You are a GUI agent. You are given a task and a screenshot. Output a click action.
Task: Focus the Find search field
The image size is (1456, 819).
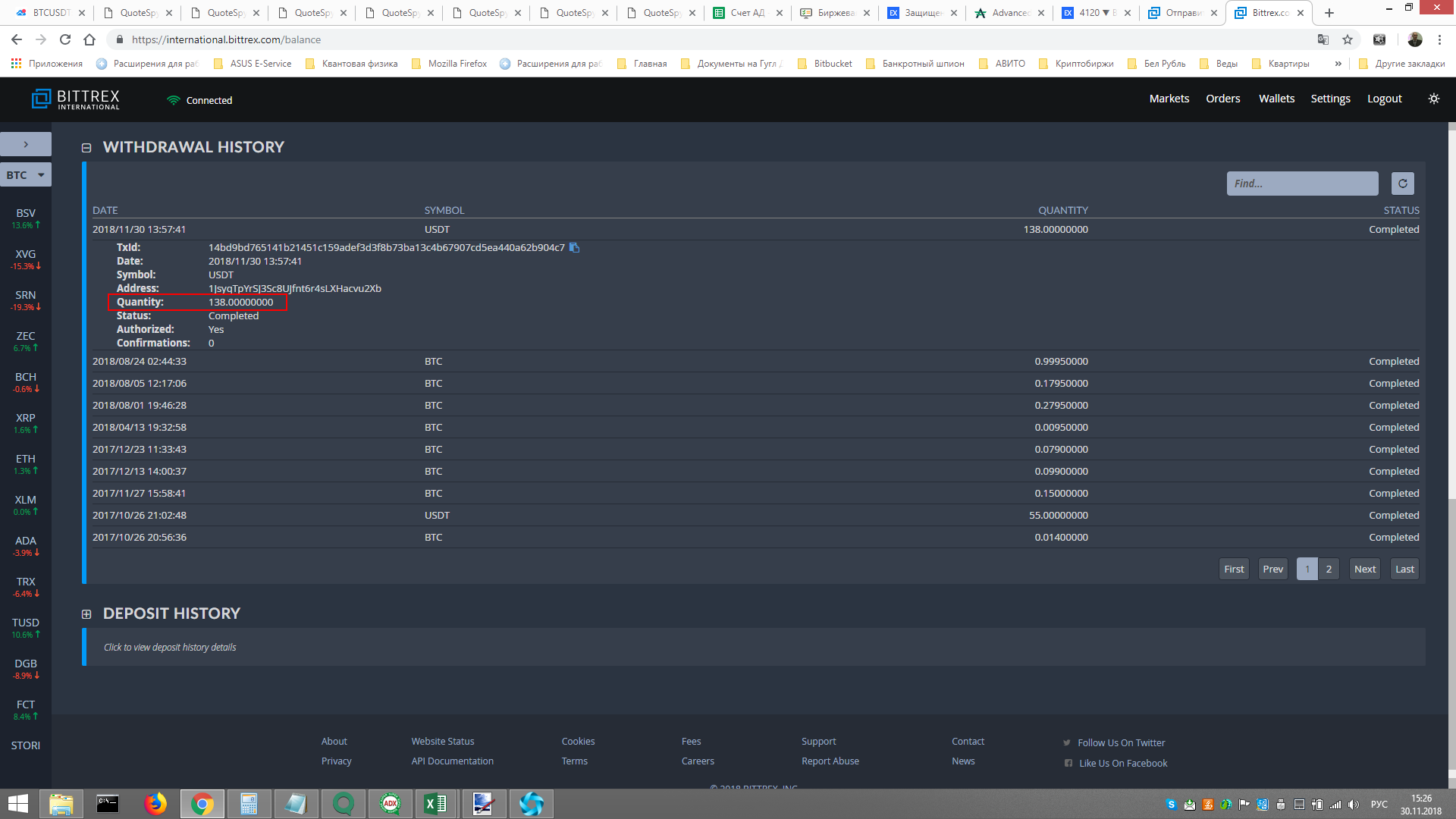click(1302, 184)
